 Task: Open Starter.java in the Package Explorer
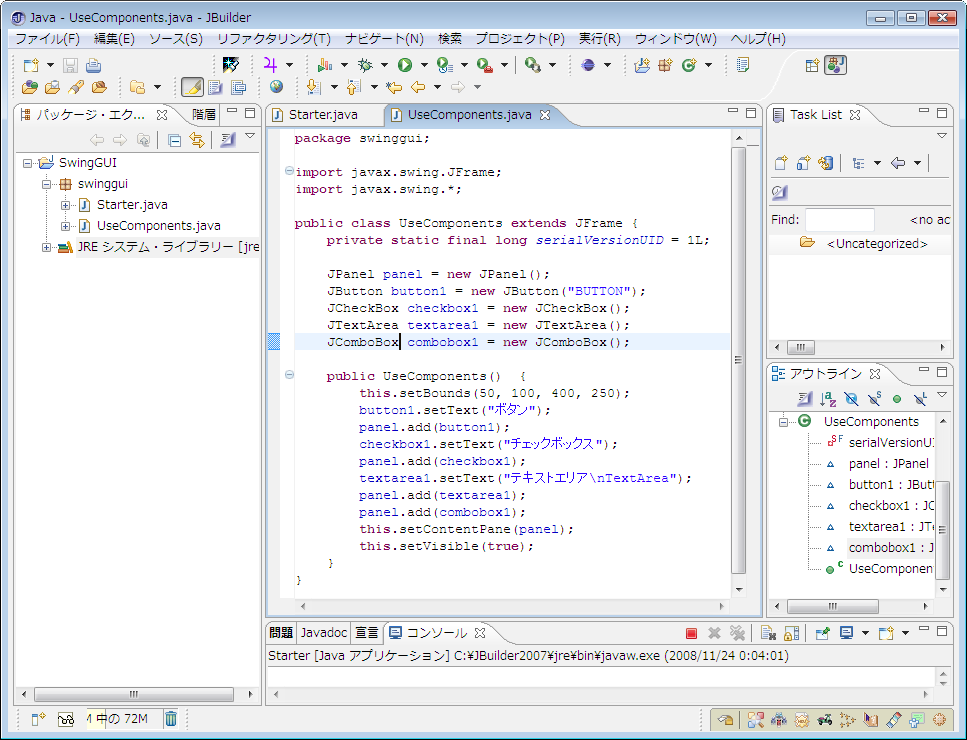click(131, 205)
